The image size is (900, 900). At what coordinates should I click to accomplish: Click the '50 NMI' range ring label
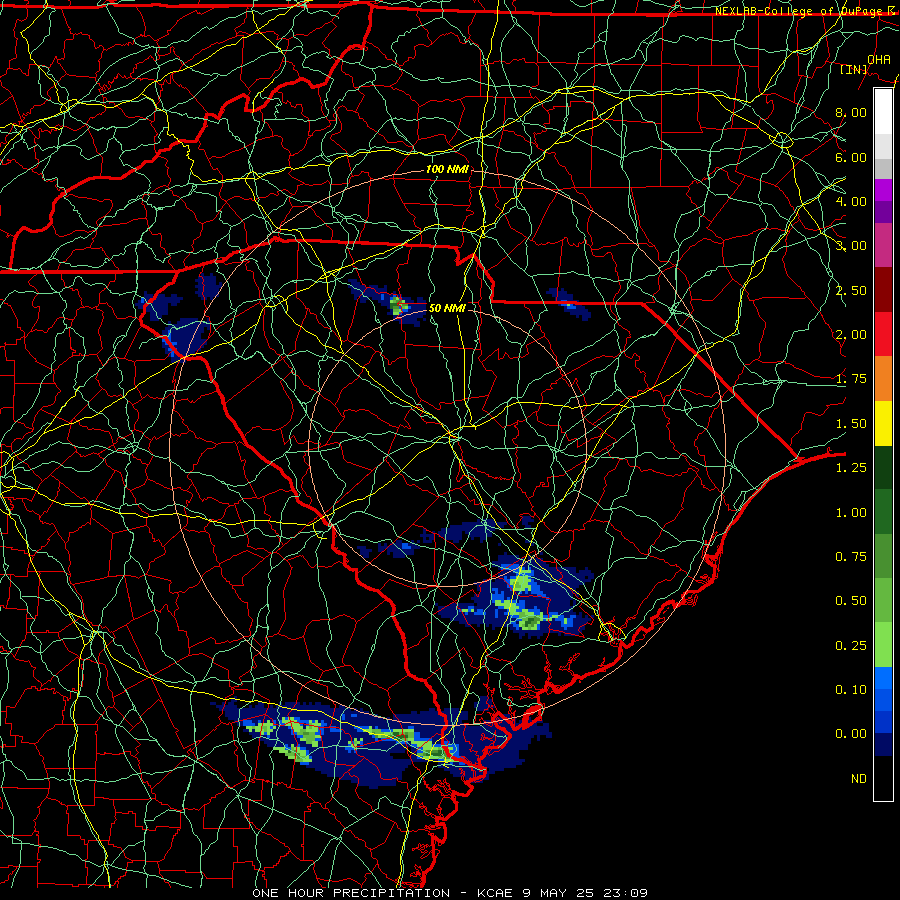447,308
